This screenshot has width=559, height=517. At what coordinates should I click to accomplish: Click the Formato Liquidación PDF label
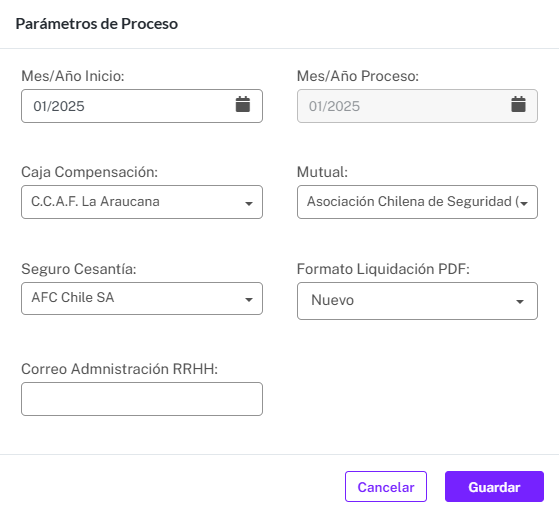point(383,269)
